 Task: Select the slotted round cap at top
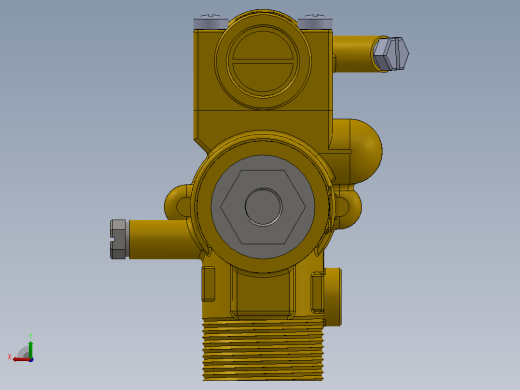pos(263,61)
